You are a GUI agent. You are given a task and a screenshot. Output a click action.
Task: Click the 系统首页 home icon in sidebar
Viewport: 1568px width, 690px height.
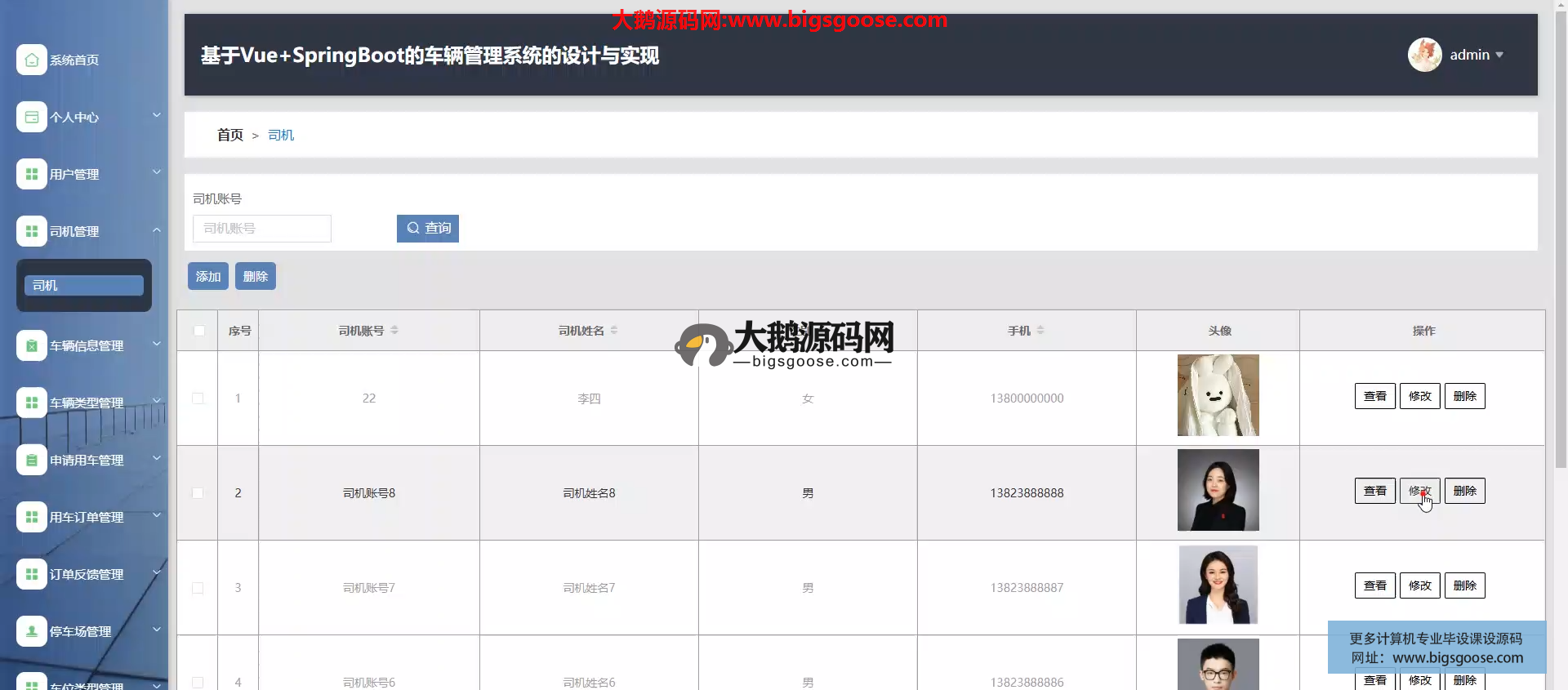(x=31, y=60)
